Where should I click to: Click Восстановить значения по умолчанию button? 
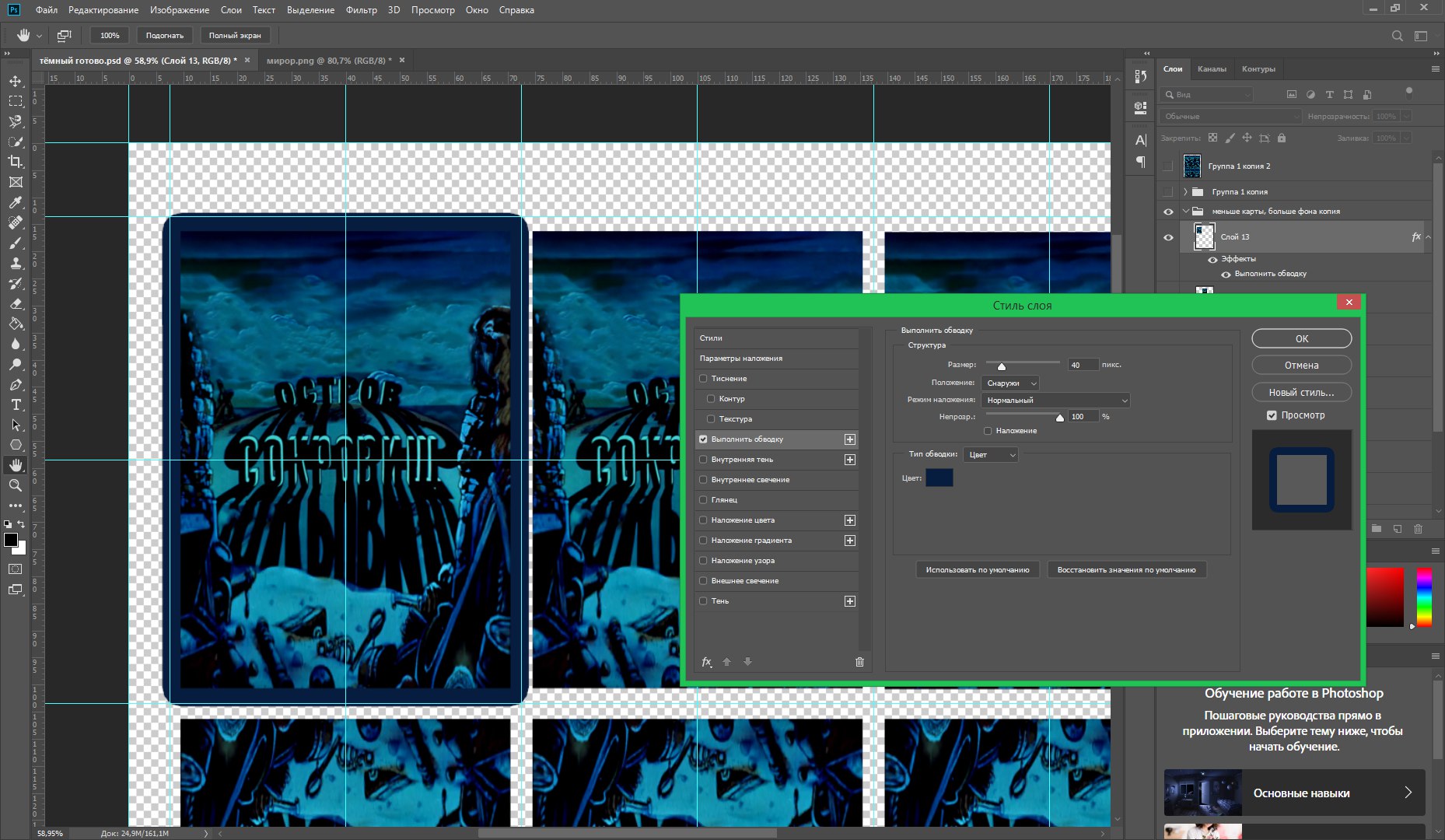coord(1127,570)
